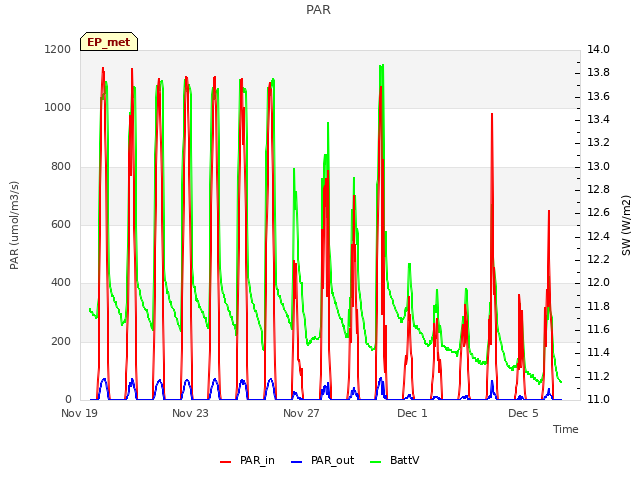This screenshot has width=640, height=480.
Task: Click the 13.8 right-axis tick label
Action: (598, 73)
